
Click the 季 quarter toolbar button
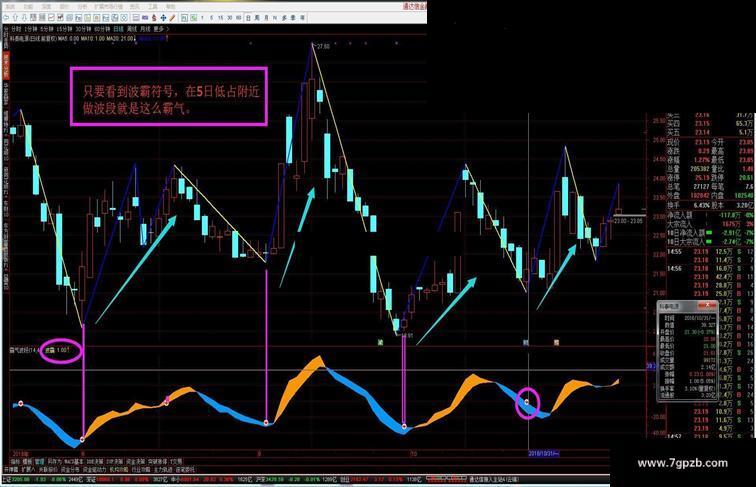293,18
